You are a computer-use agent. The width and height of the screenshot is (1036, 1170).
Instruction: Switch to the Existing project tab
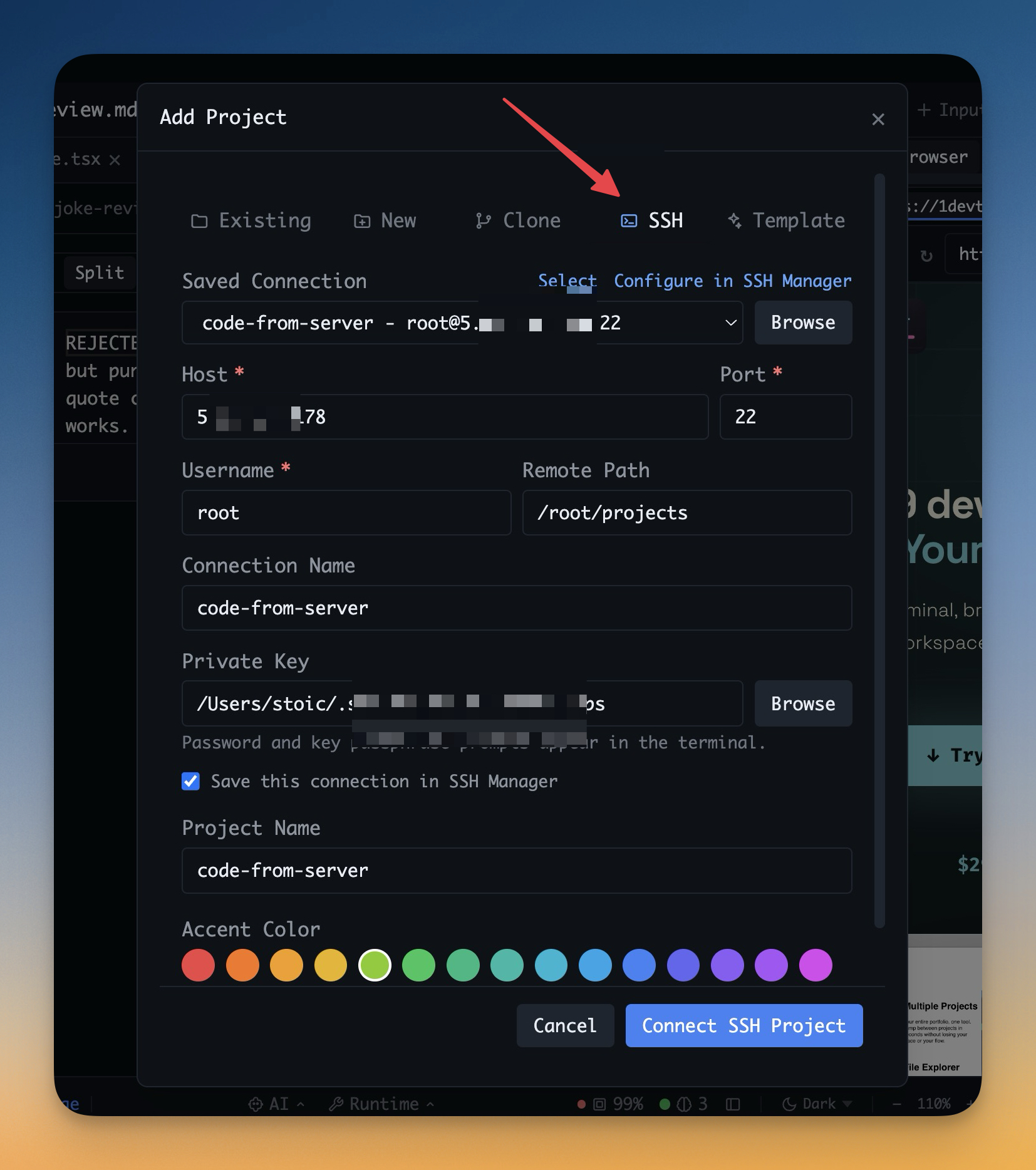pyautogui.click(x=251, y=220)
